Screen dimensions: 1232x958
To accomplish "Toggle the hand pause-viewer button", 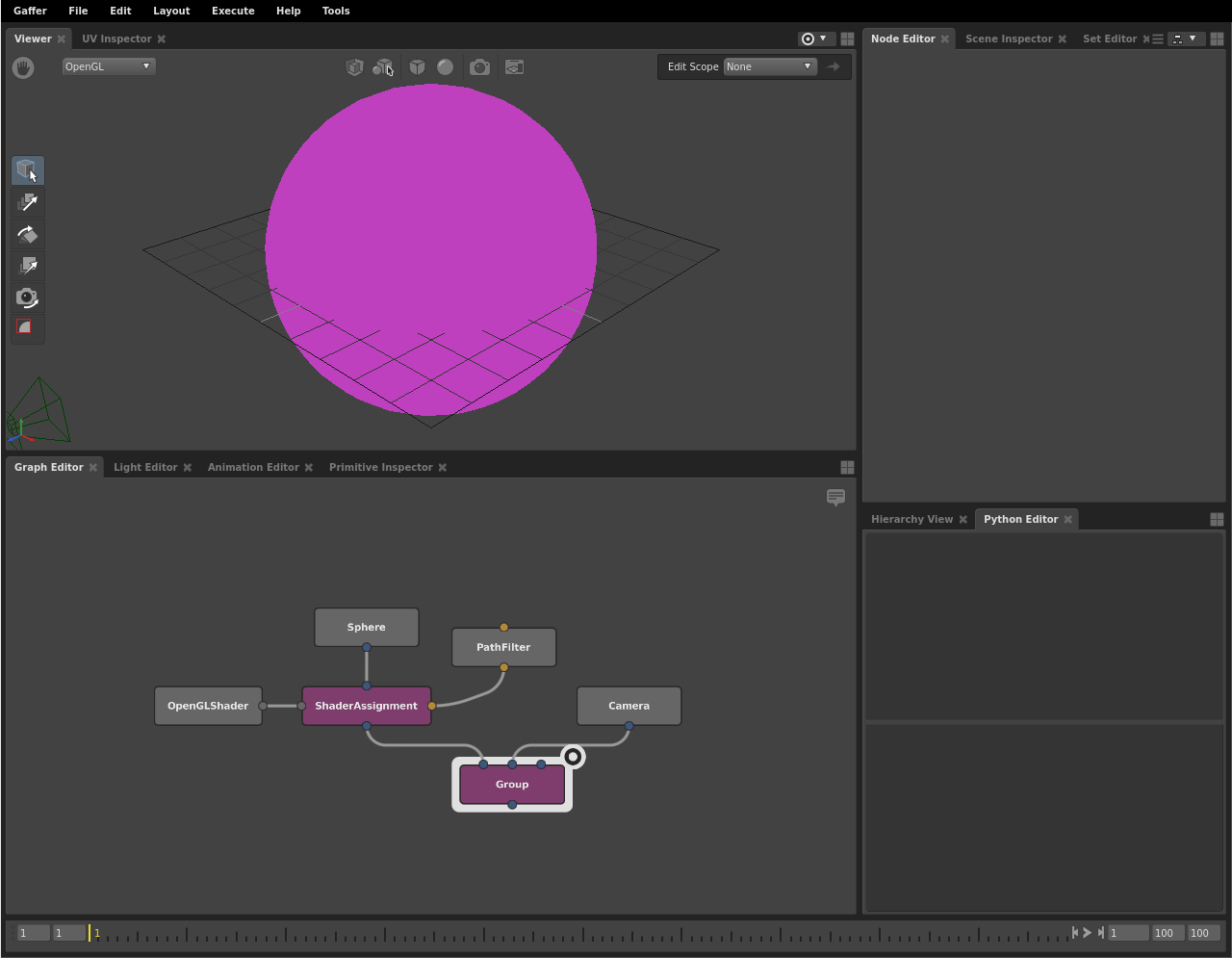I will (23, 67).
